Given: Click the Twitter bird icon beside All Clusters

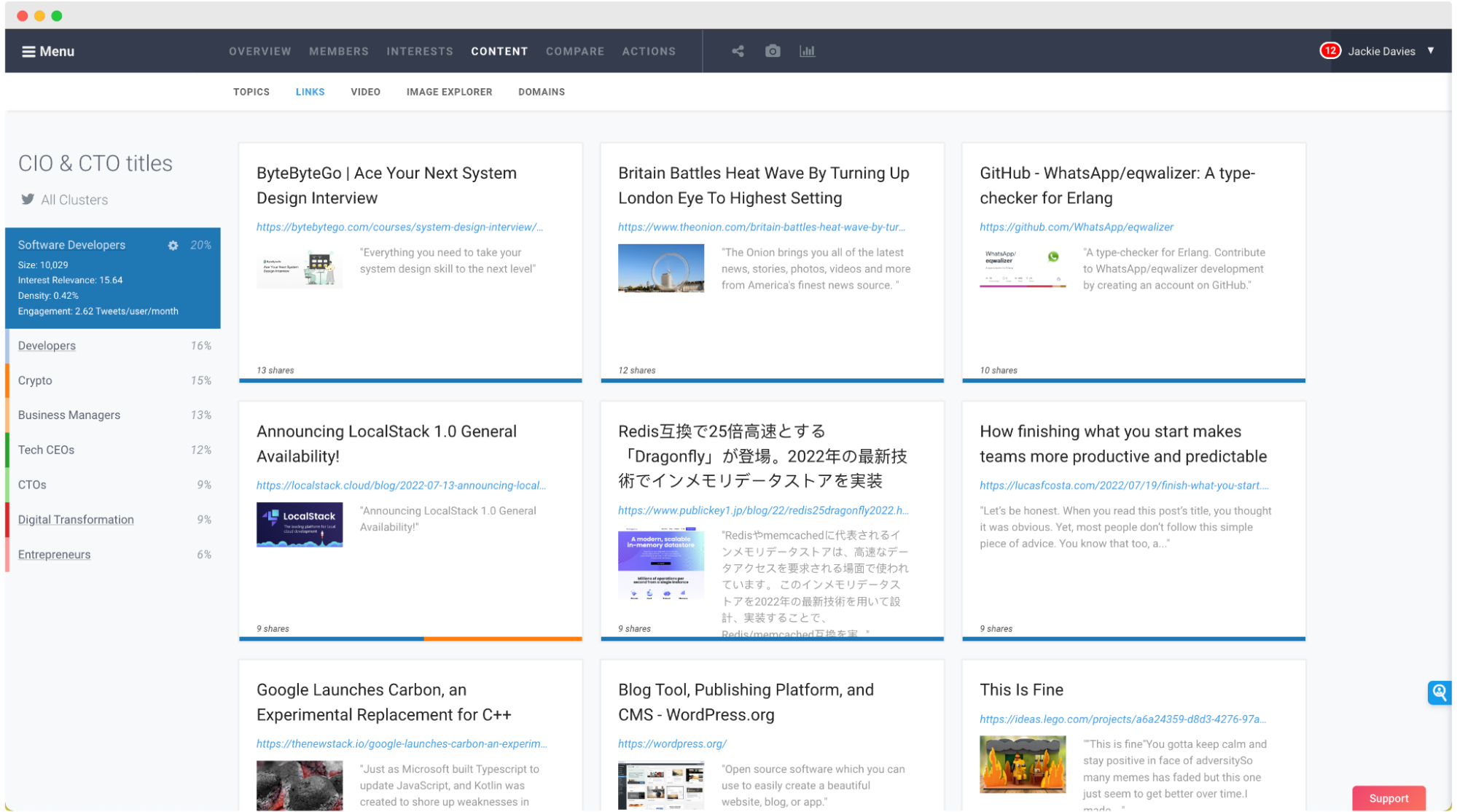Looking at the screenshot, I should point(28,199).
